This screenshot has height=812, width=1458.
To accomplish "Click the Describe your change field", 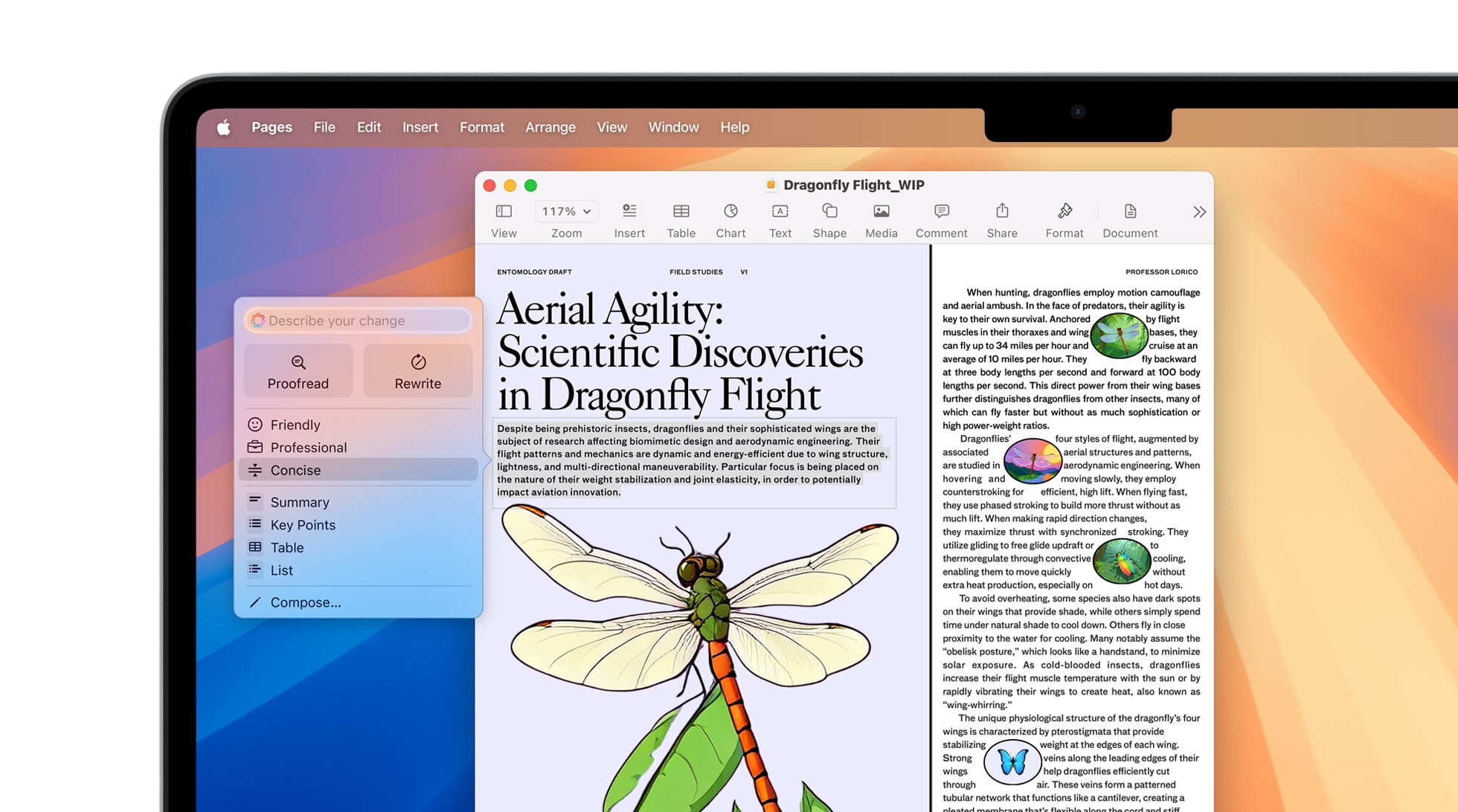I will coord(359,320).
